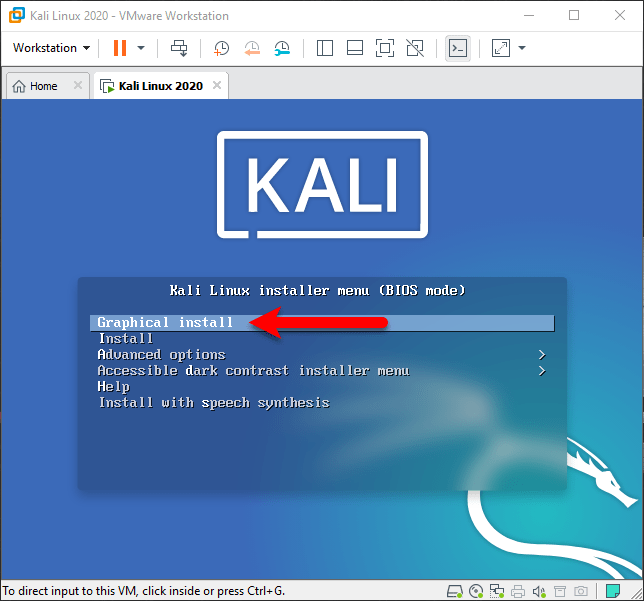Toggle the thumbnail bar view

354,48
